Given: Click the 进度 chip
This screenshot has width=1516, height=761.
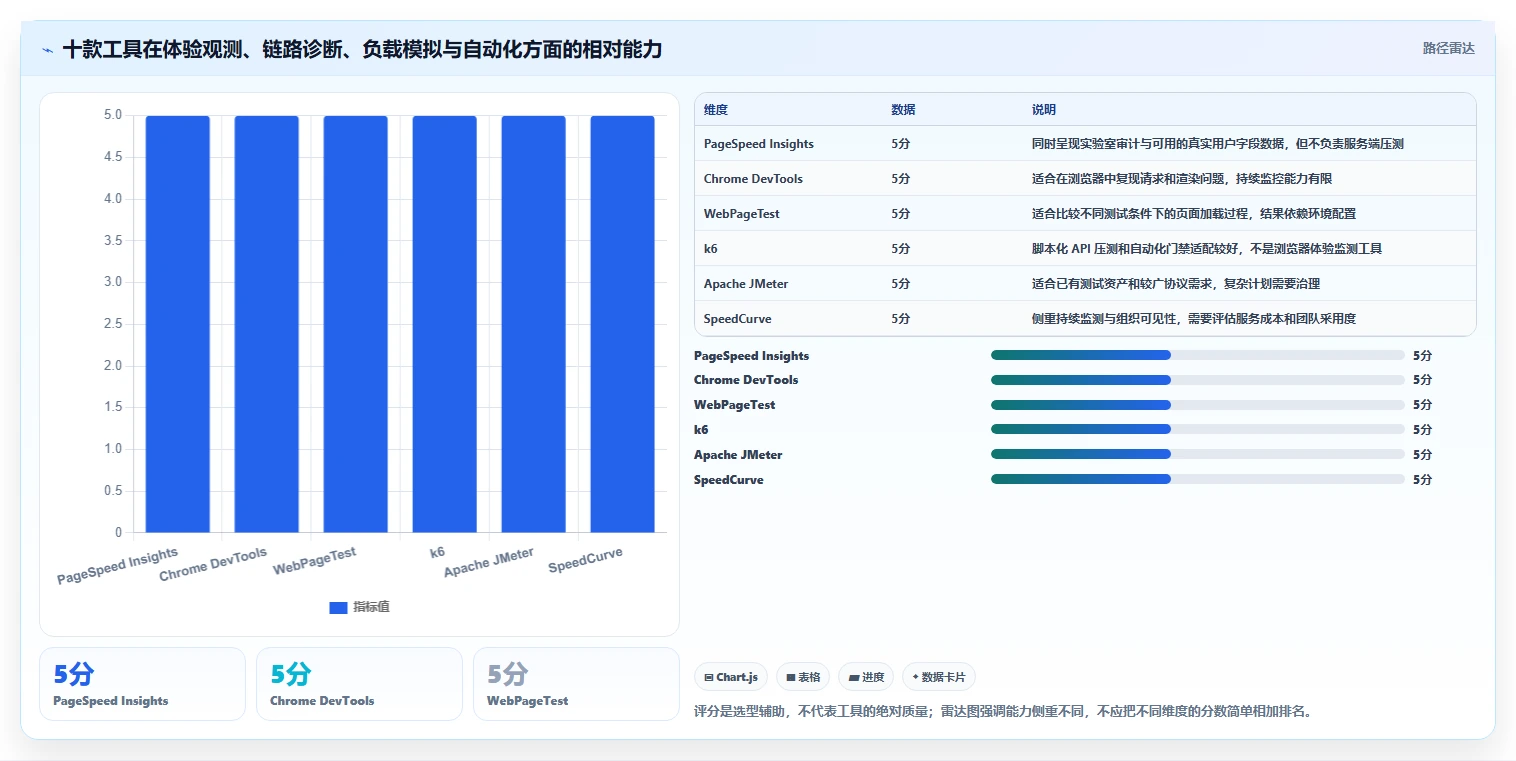Looking at the screenshot, I should (866, 677).
